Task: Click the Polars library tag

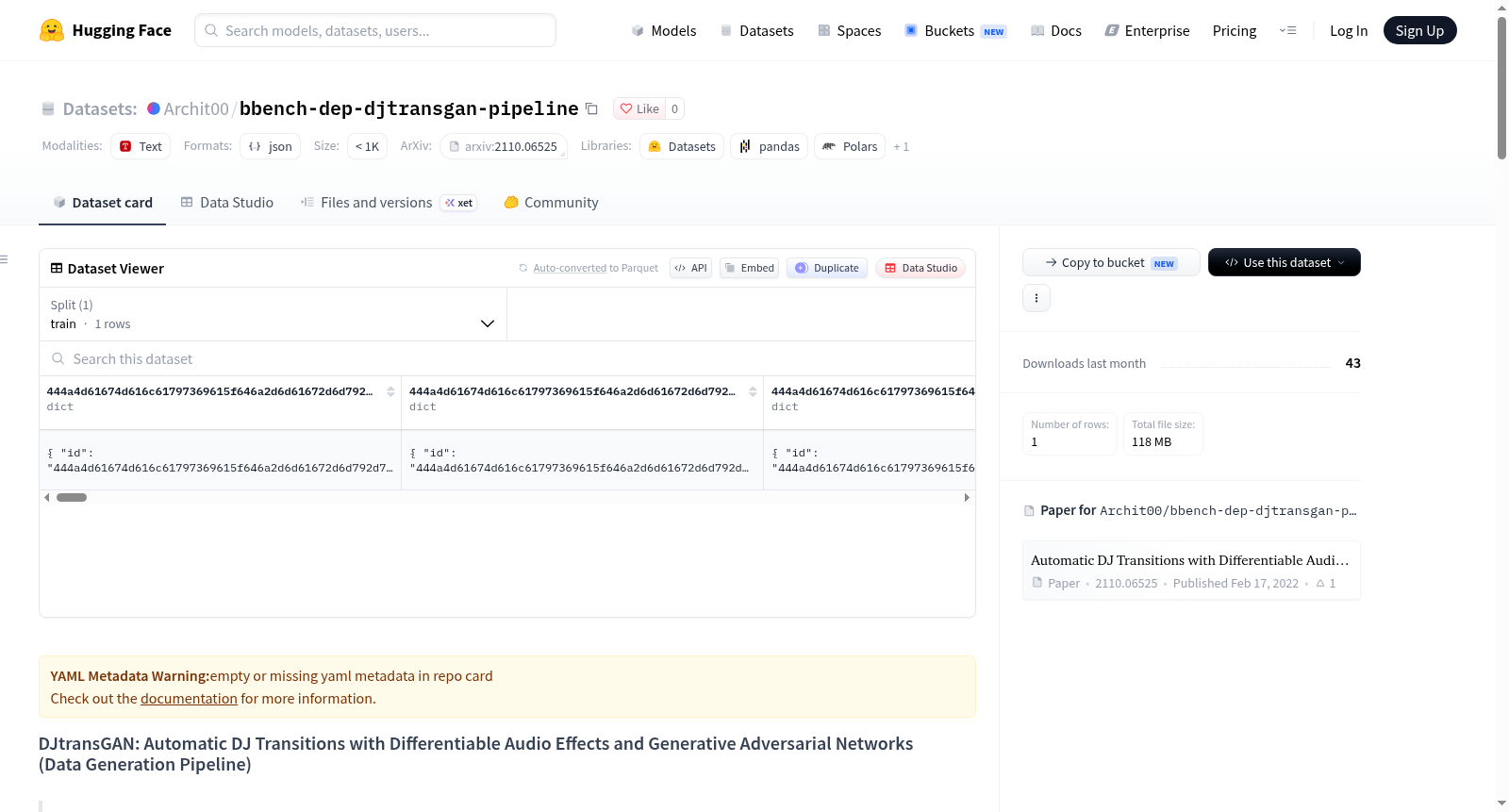Action: [850, 146]
